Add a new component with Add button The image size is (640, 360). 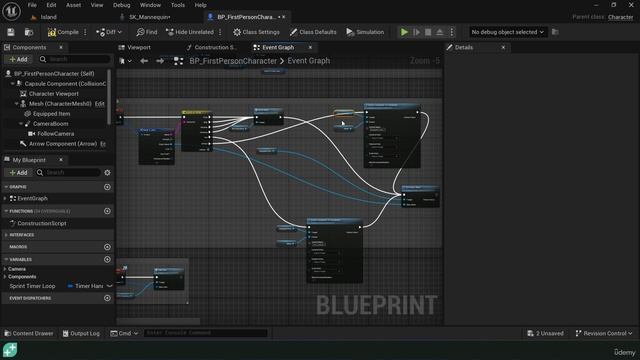click(x=18, y=59)
